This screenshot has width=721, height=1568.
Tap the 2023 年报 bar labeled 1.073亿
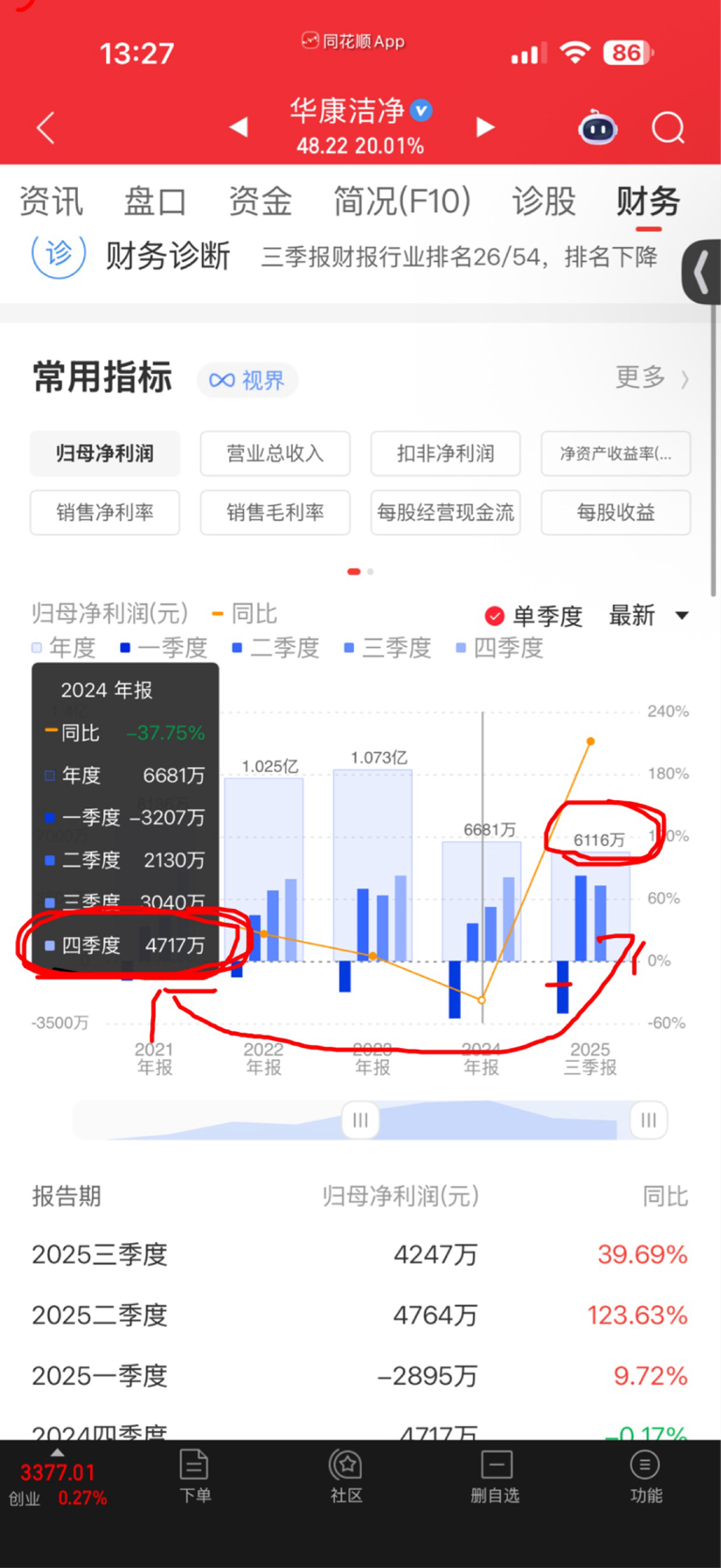click(373, 865)
